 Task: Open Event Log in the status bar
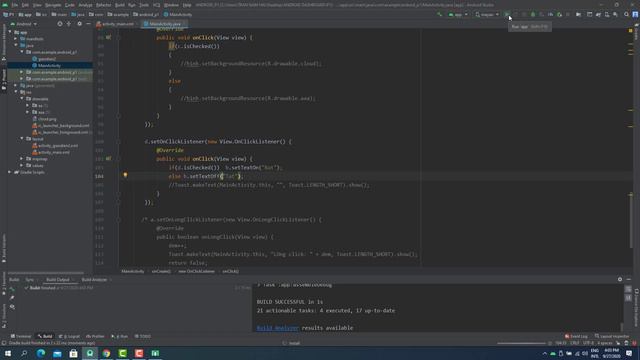pyautogui.click(x=576, y=336)
